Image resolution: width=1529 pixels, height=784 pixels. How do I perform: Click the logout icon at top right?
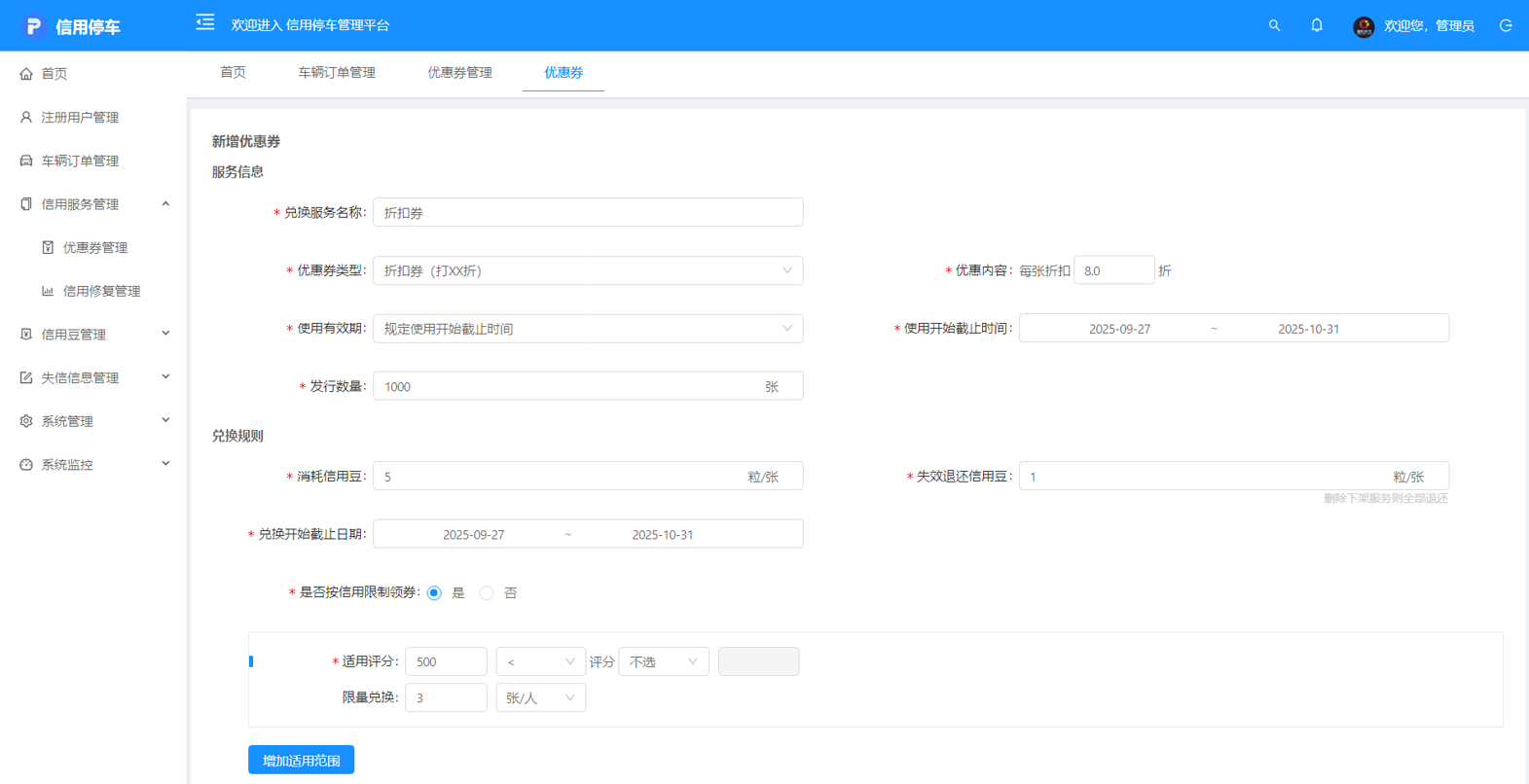pyautogui.click(x=1506, y=25)
